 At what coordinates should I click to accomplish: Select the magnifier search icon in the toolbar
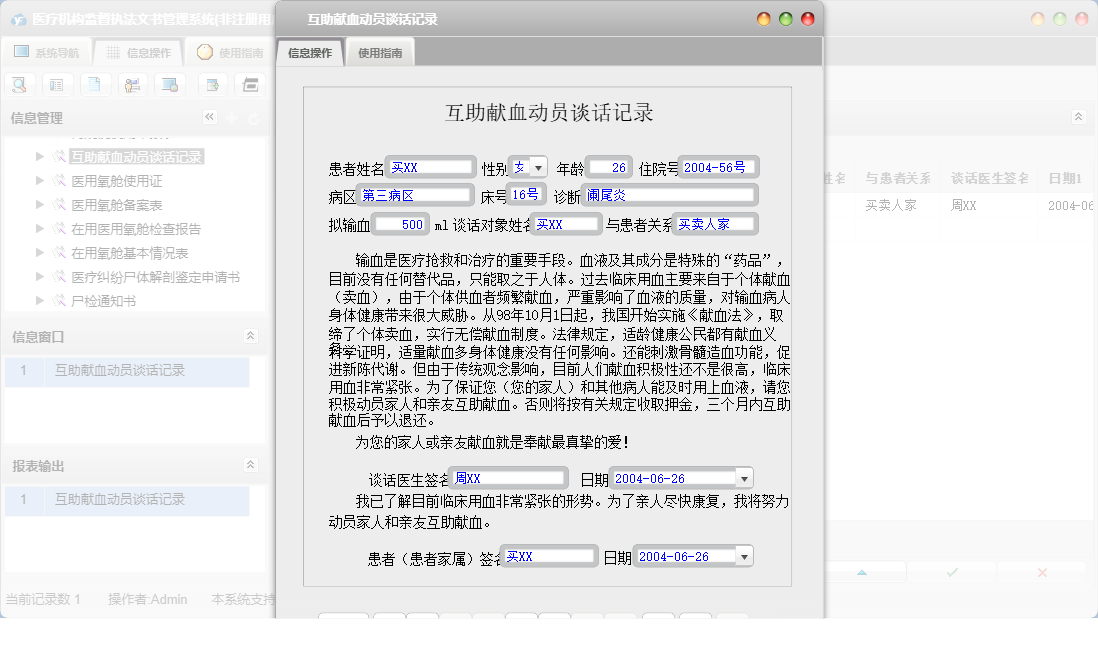[x=19, y=85]
